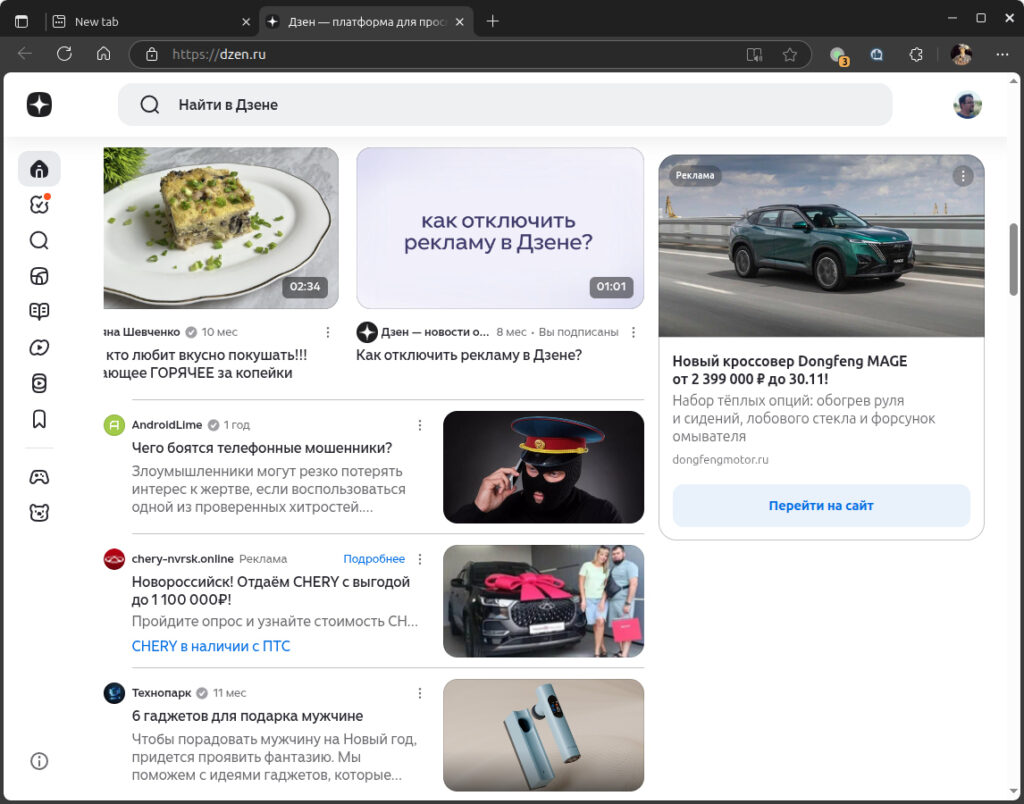Switch to the New tab browser tab
Image resolution: width=1024 pixels, height=804 pixels.
(x=150, y=21)
